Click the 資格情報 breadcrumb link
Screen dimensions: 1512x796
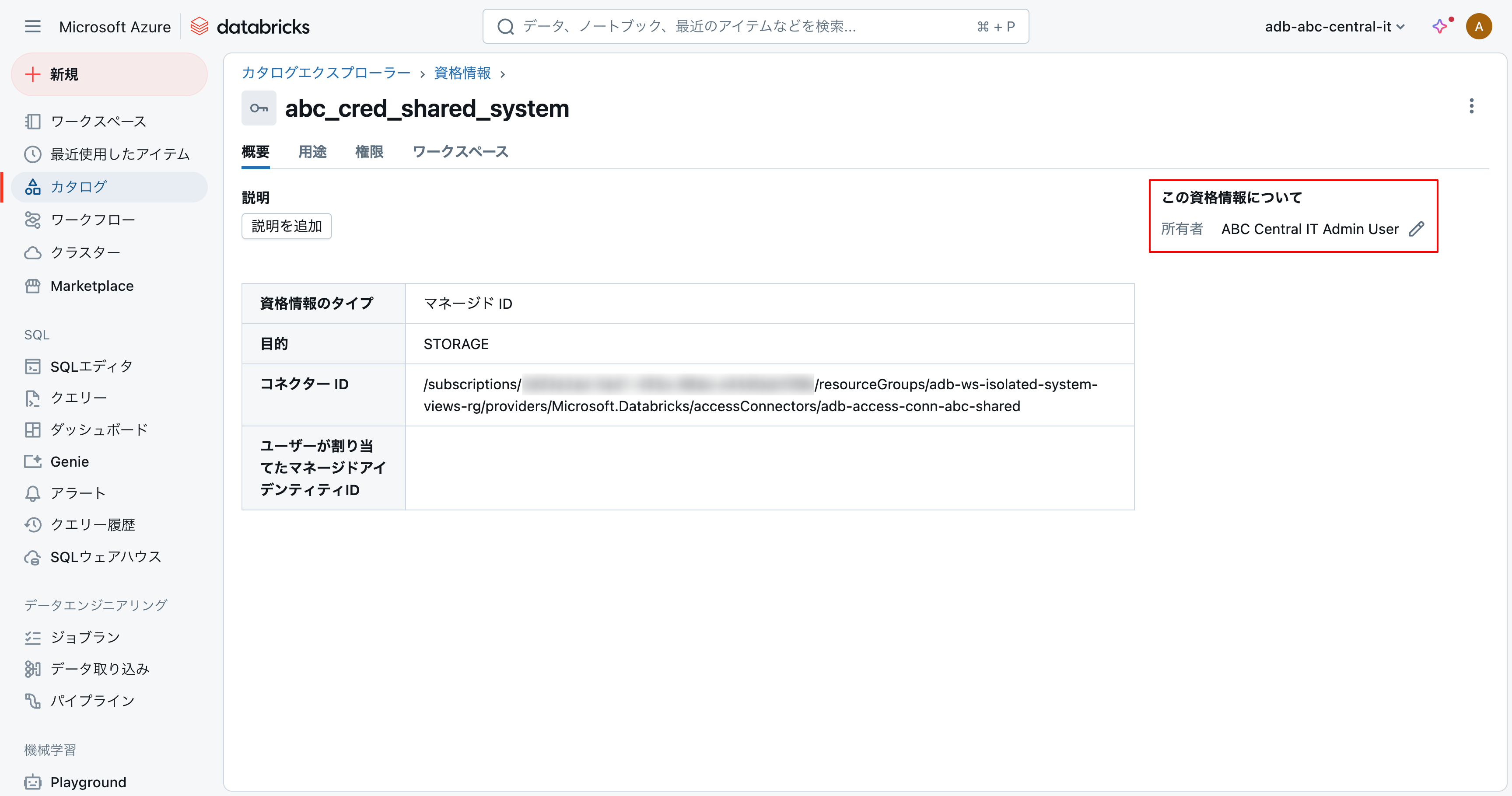pos(462,73)
